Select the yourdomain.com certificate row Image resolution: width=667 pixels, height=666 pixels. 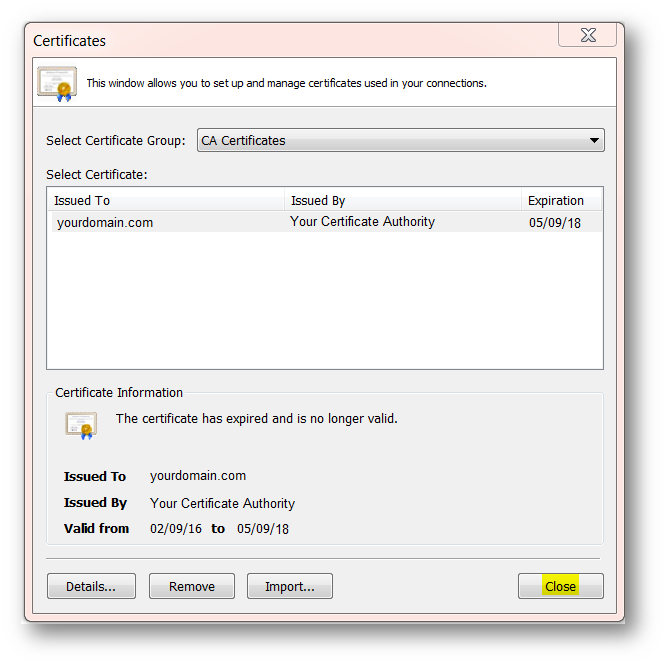[105, 223]
